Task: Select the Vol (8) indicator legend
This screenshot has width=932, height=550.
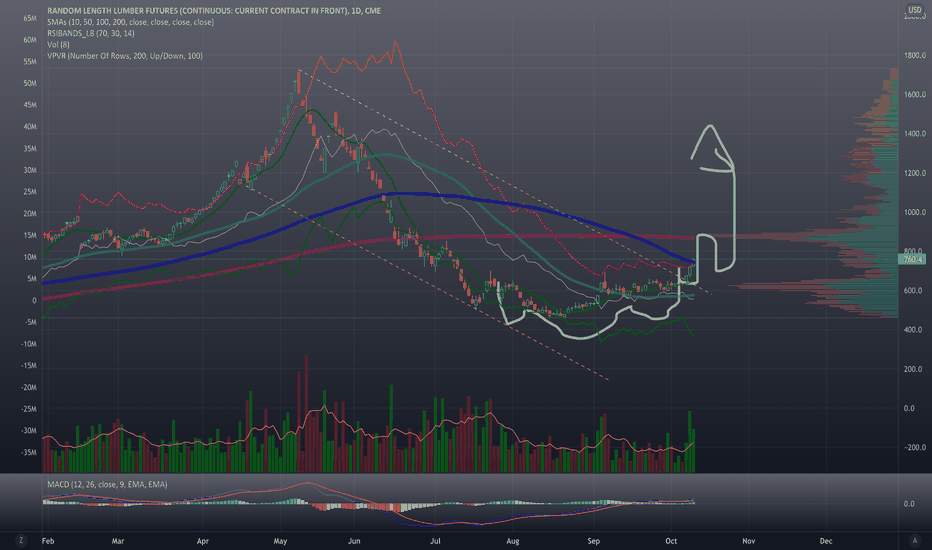Action: pyautogui.click(x=58, y=45)
